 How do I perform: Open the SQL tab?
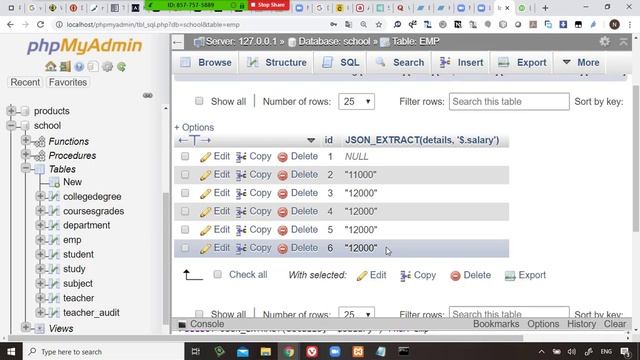[x=341, y=62]
